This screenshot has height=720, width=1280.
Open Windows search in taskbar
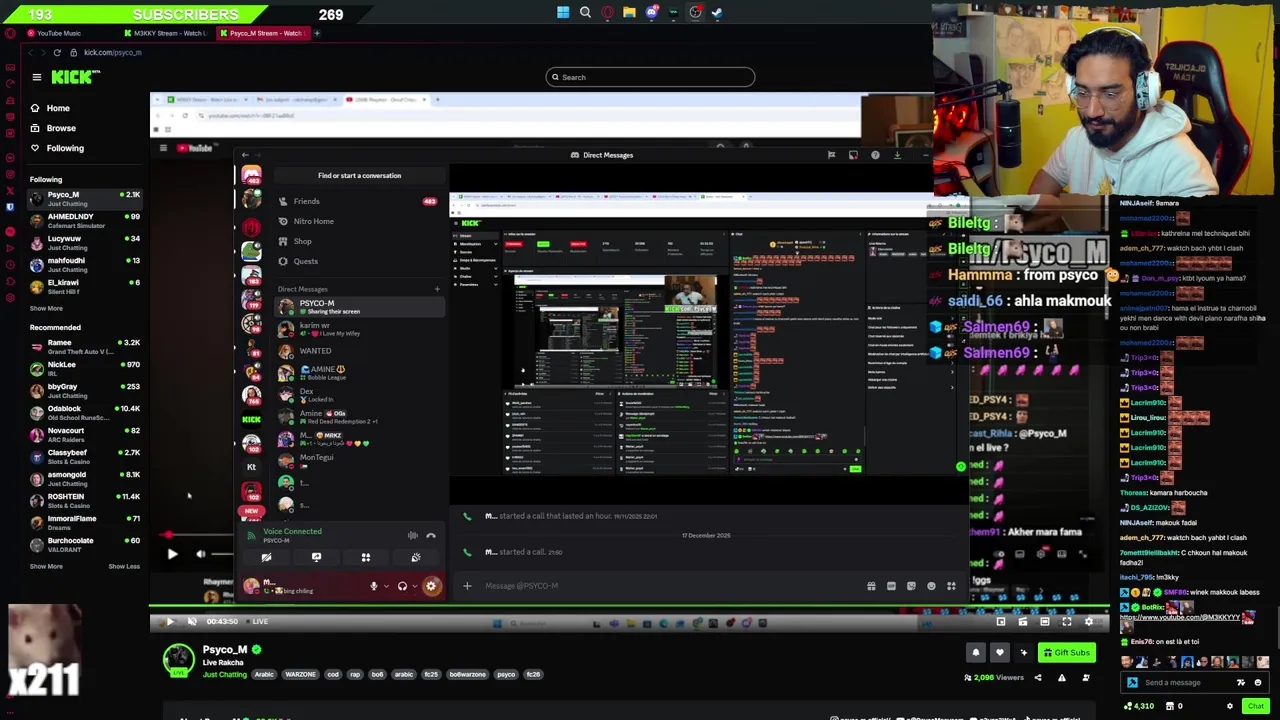click(585, 13)
